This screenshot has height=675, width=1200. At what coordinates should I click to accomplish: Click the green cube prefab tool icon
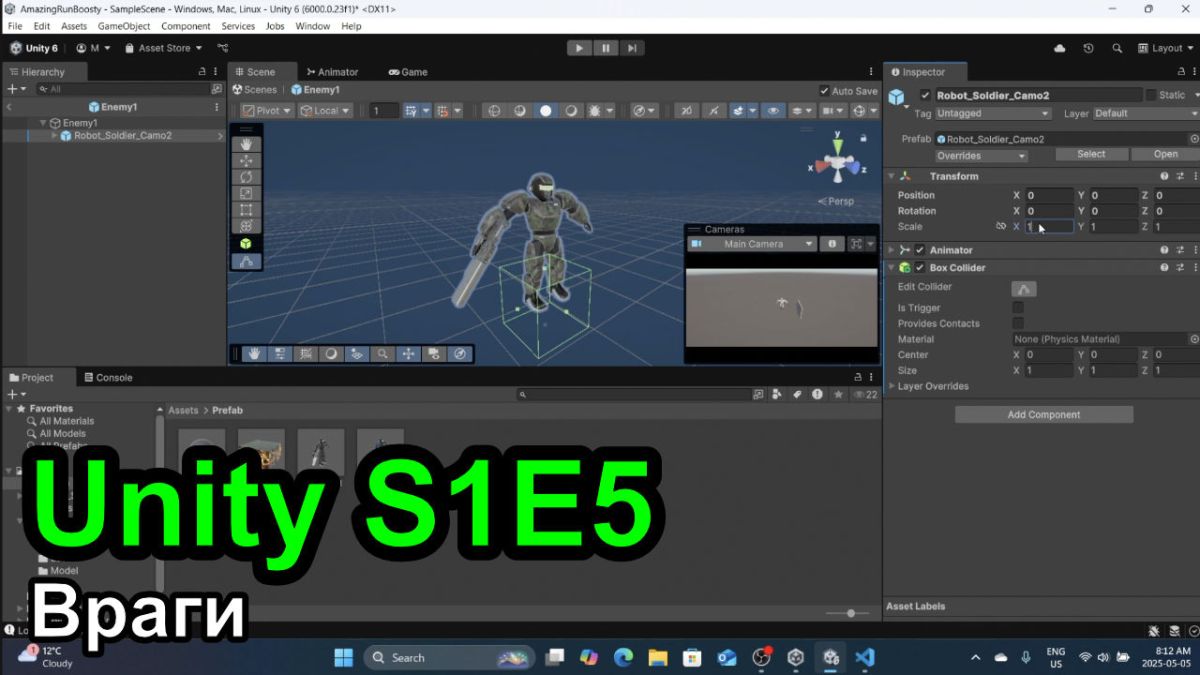pyautogui.click(x=246, y=244)
